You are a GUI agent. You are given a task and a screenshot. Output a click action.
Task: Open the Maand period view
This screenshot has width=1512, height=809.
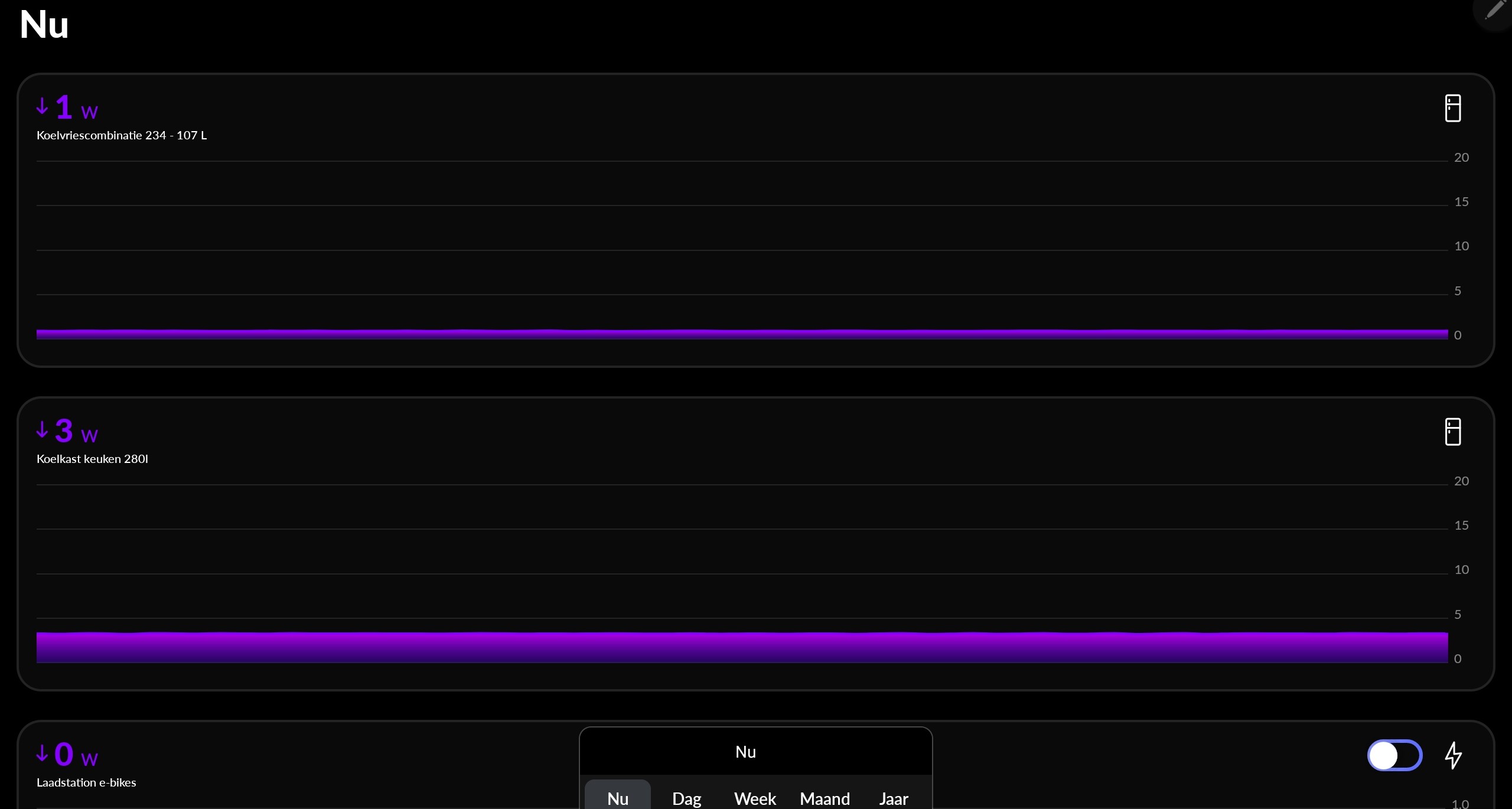(825, 798)
